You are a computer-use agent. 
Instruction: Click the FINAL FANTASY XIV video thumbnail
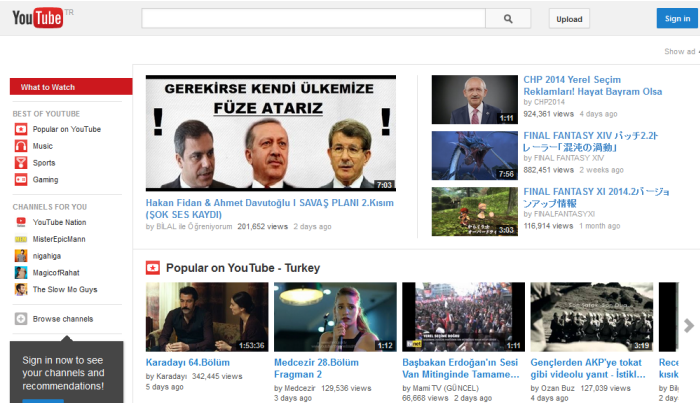475,155
